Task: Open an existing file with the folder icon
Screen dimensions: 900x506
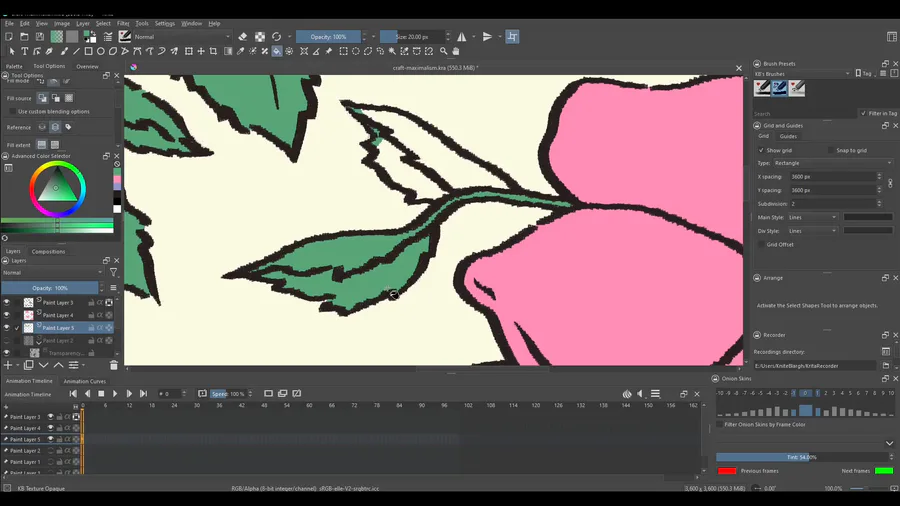Action: (x=24, y=37)
